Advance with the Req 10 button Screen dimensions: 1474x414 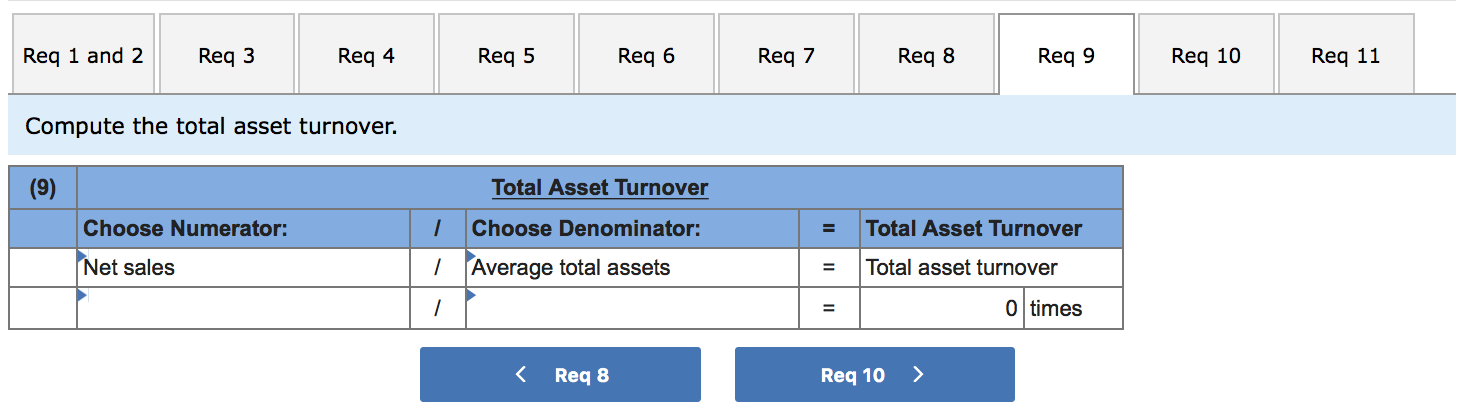click(875, 375)
